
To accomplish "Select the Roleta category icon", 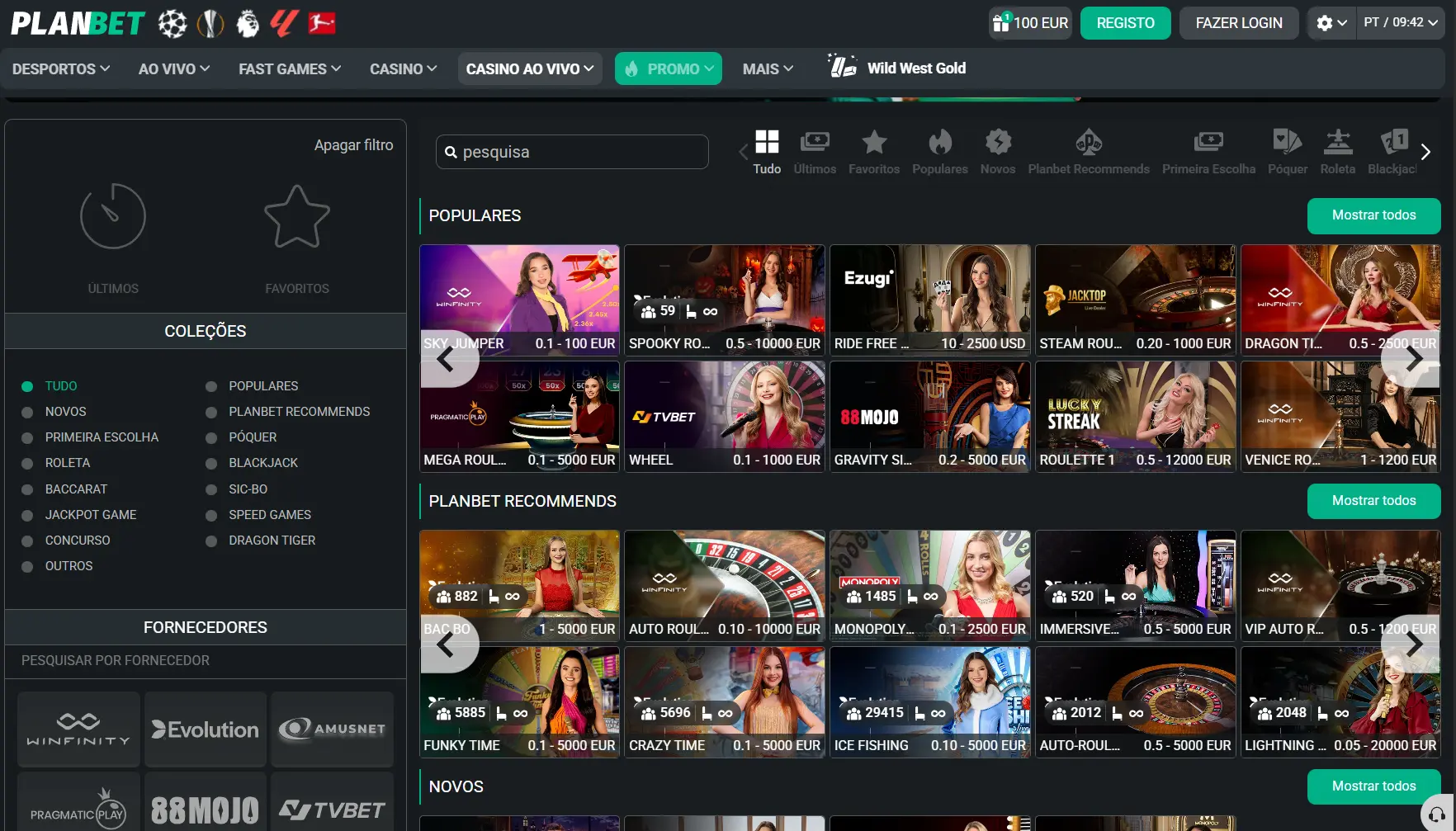I will 1338,142.
